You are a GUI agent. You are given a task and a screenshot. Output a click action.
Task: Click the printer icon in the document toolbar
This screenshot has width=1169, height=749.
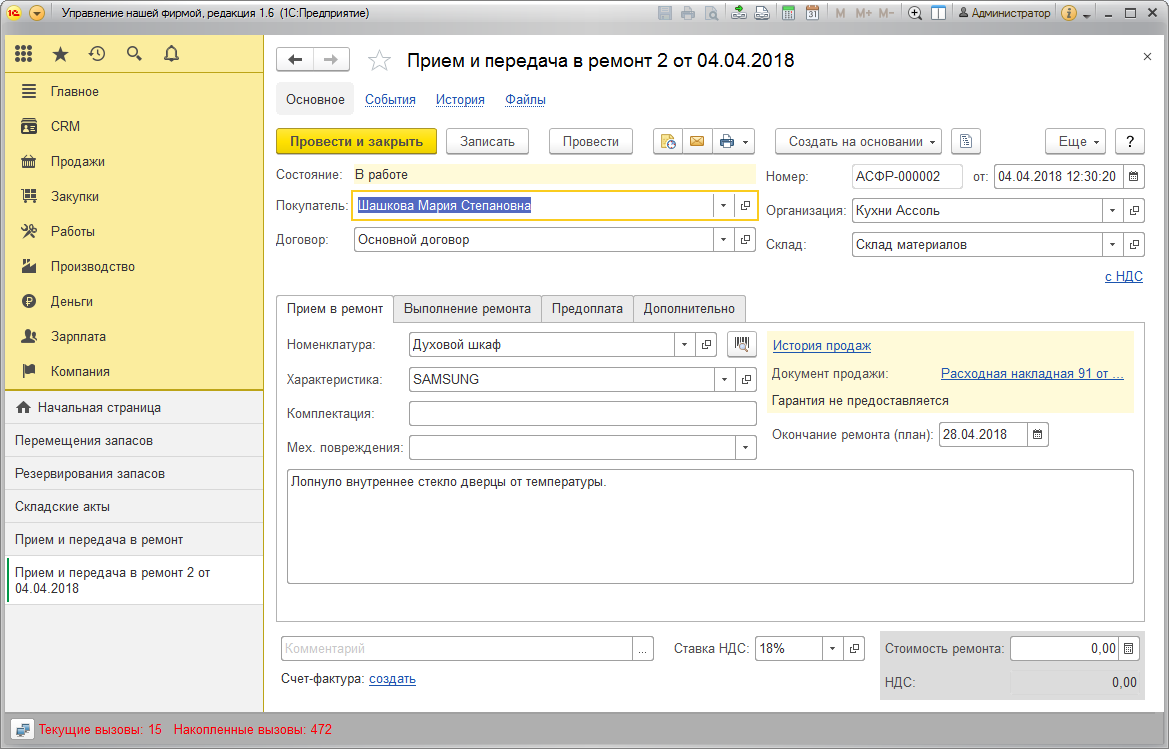pos(727,142)
